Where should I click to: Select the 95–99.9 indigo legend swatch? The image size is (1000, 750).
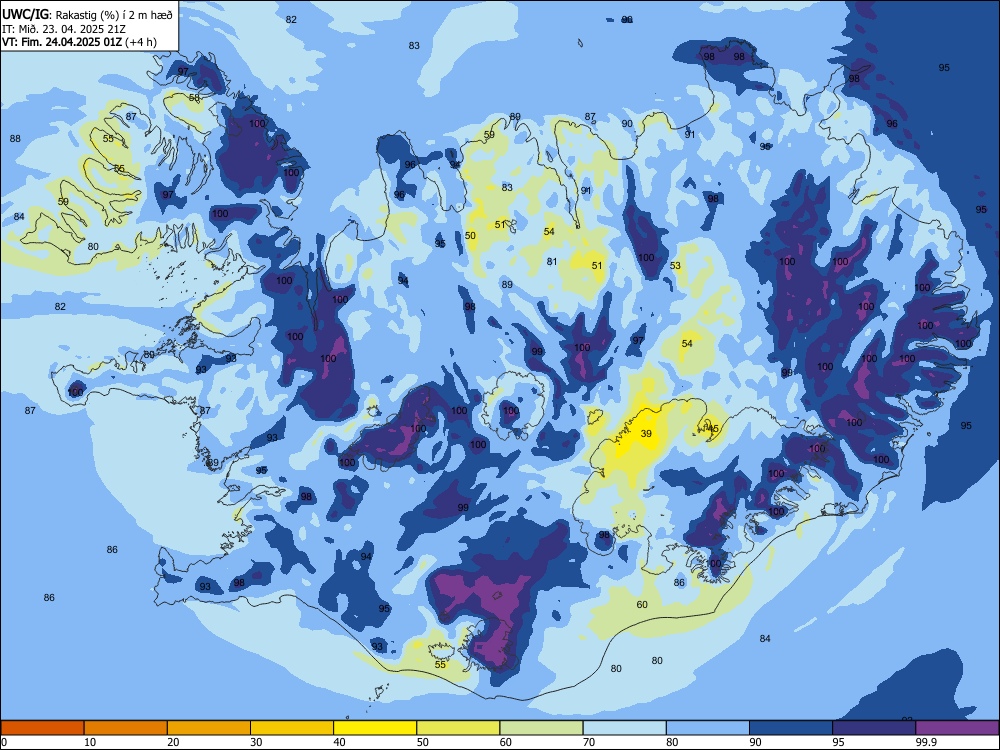click(x=874, y=728)
